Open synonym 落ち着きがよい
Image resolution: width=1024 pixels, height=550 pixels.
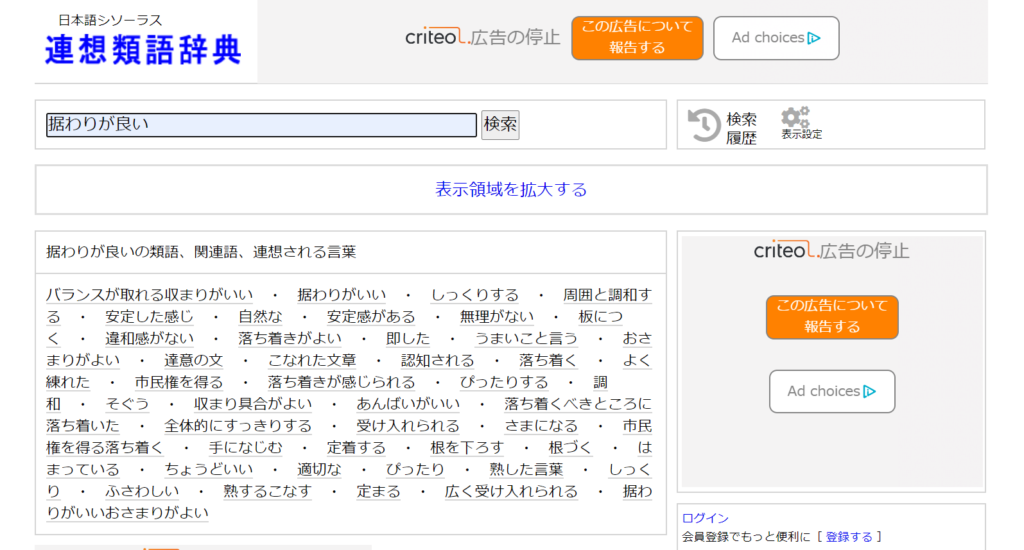290,338
